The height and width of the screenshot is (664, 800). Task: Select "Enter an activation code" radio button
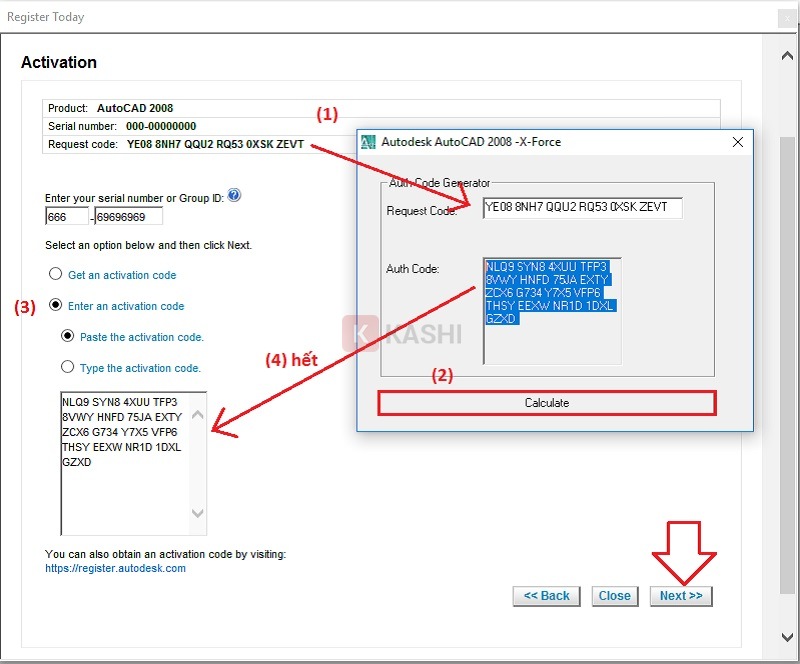(x=55, y=305)
